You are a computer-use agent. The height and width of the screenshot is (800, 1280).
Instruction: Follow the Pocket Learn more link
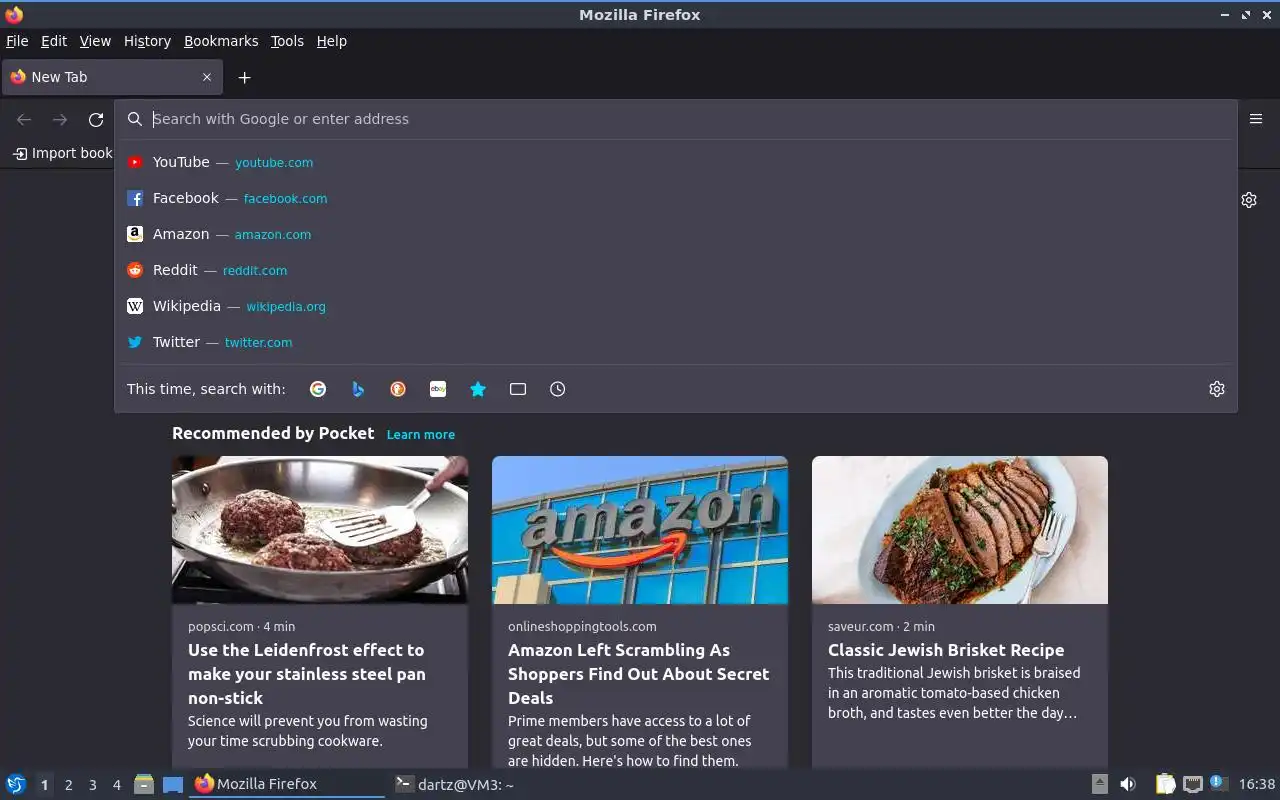point(420,434)
